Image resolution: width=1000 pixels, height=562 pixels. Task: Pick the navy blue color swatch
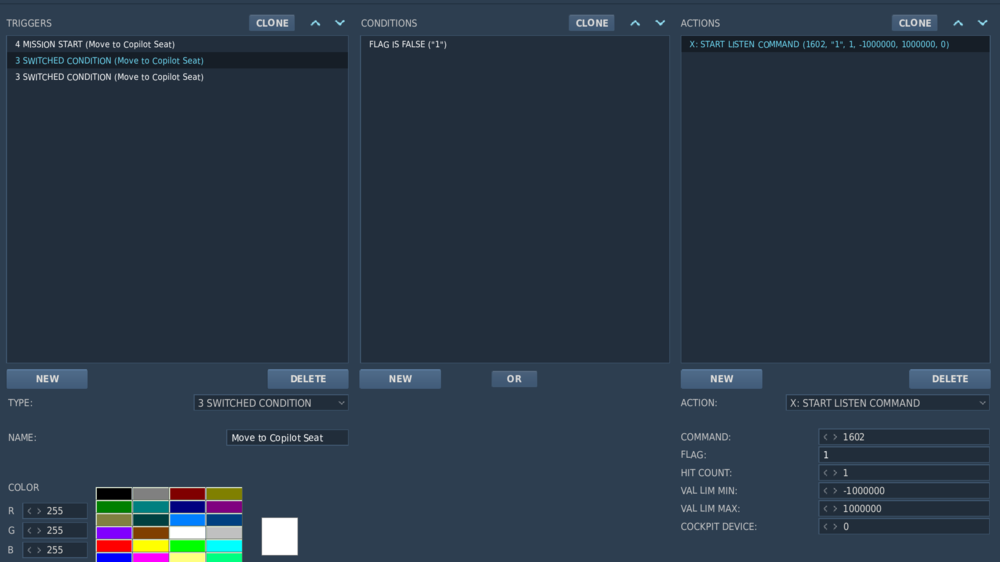click(187, 507)
